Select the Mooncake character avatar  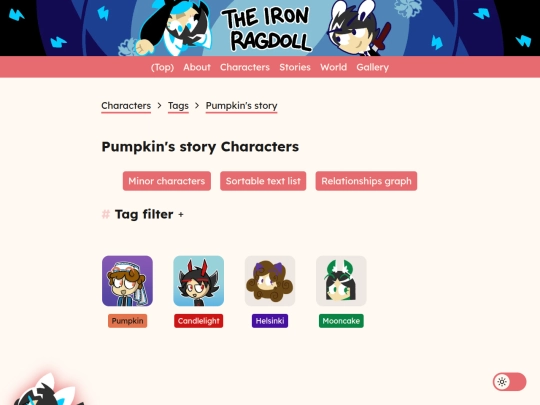click(x=341, y=281)
